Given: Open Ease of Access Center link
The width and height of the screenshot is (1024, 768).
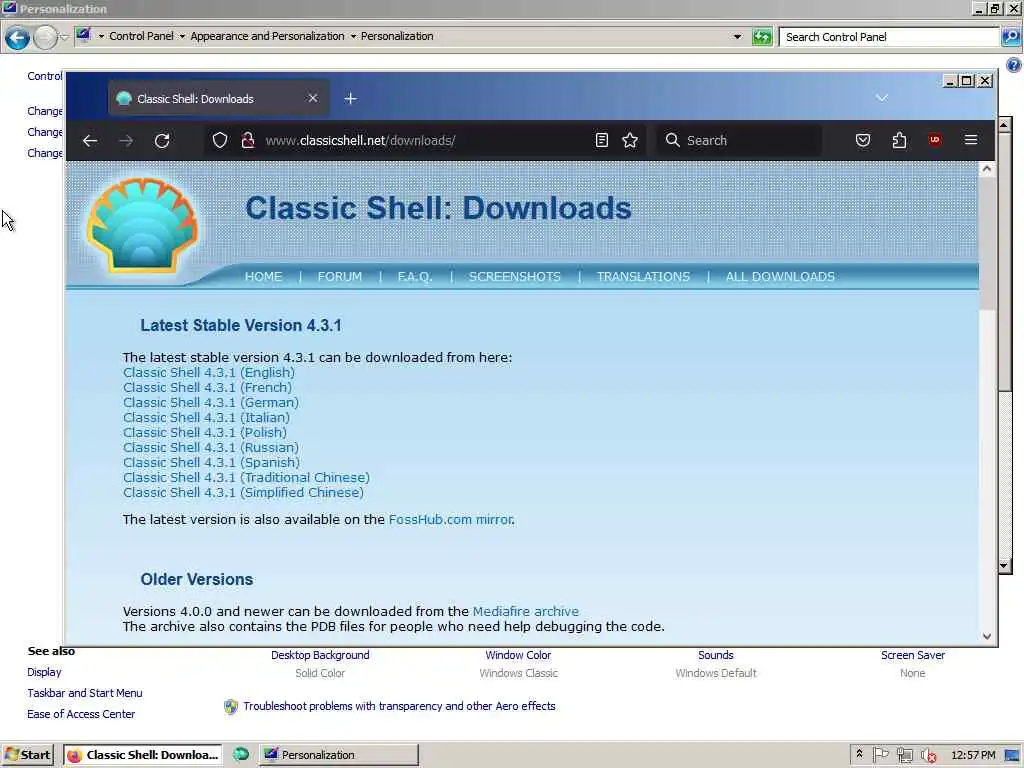Looking at the screenshot, I should 81,714.
